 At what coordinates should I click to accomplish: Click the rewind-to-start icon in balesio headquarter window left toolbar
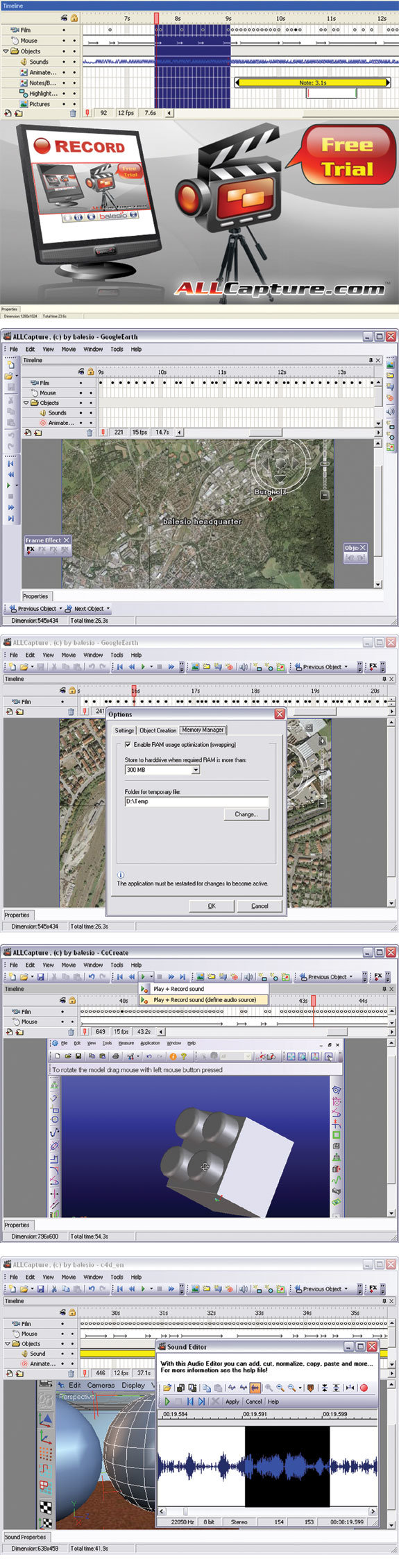(10, 463)
